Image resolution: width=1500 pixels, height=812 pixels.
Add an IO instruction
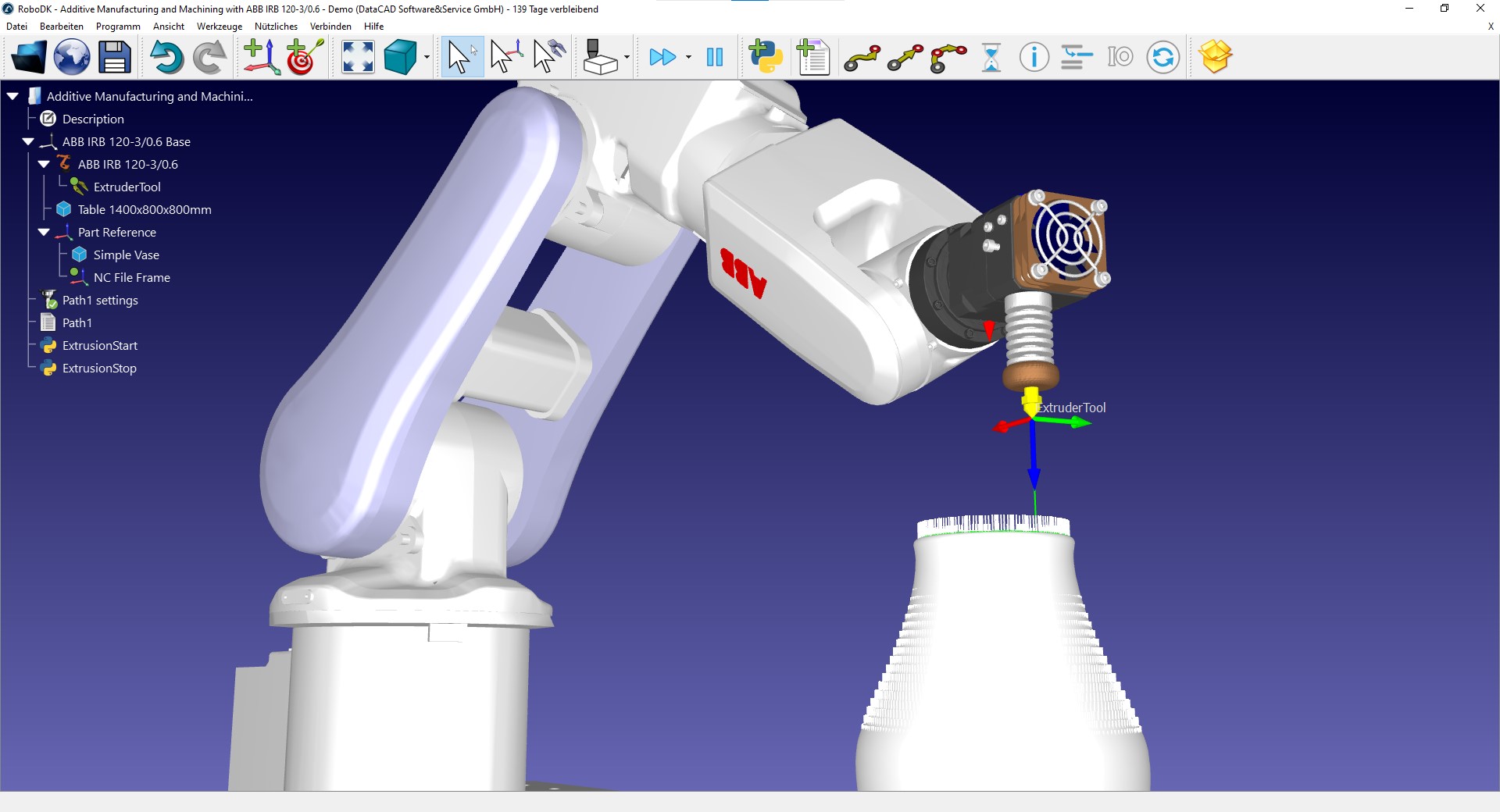1120,57
